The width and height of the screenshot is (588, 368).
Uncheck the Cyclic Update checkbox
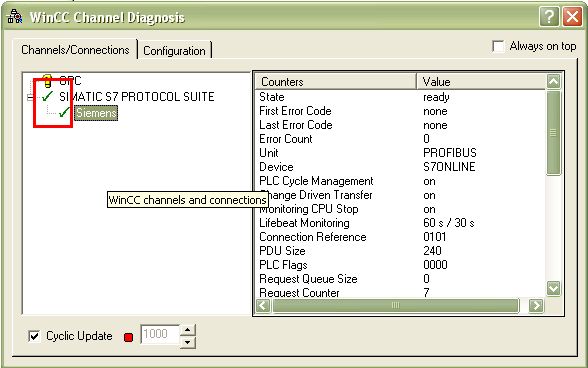click(34, 336)
